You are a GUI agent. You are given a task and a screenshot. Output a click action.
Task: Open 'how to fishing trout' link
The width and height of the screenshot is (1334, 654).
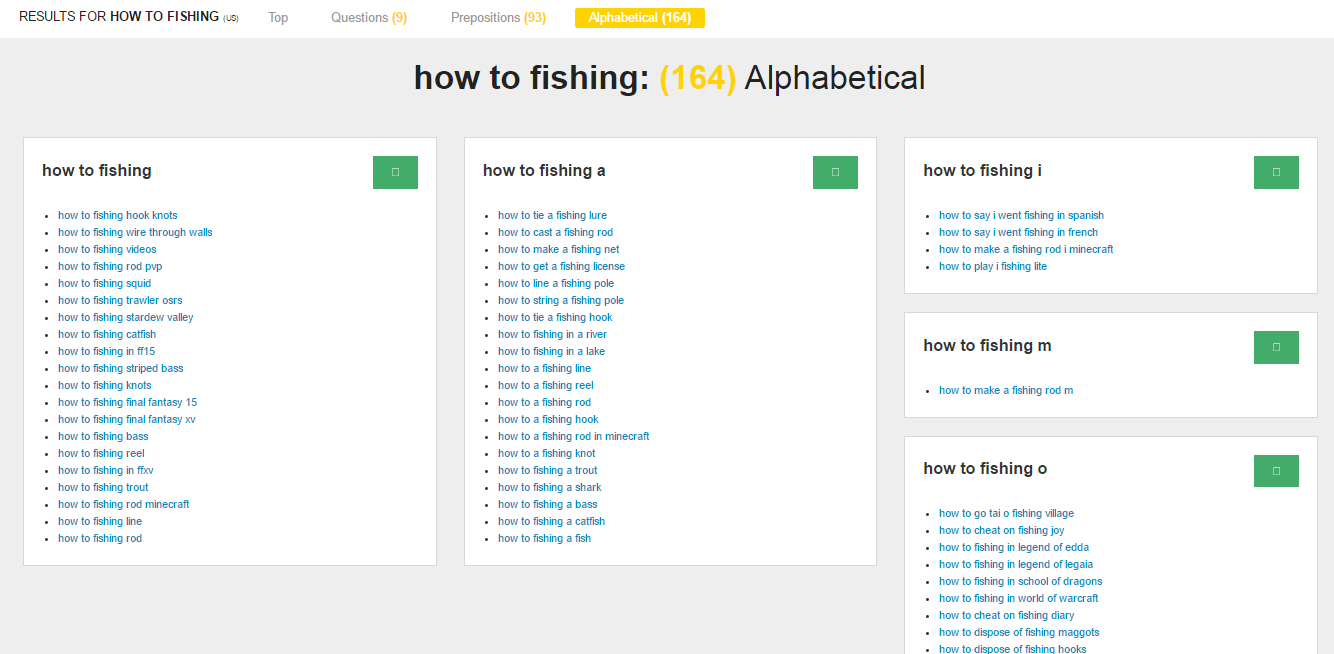point(103,487)
